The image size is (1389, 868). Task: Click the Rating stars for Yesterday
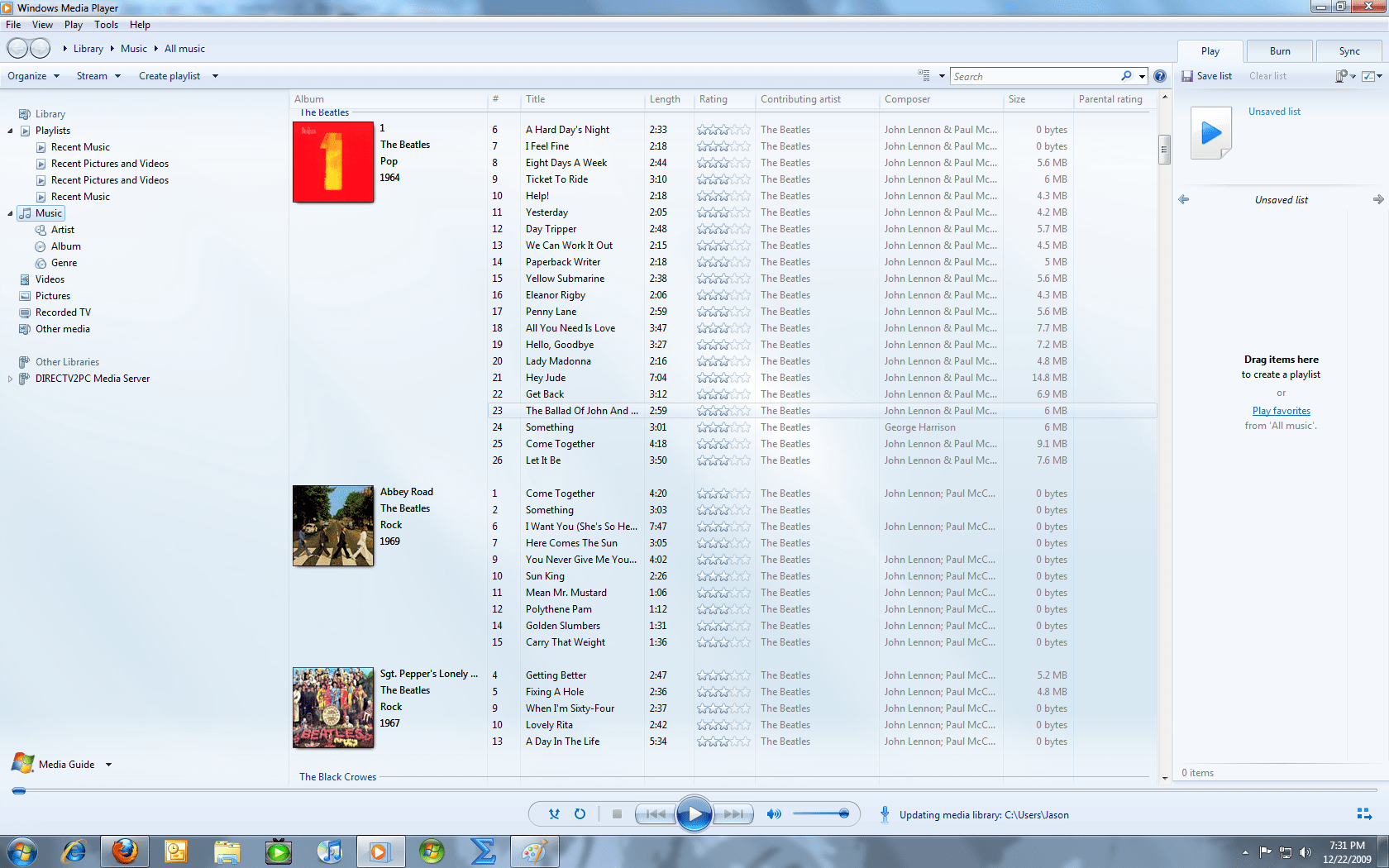tap(723, 212)
